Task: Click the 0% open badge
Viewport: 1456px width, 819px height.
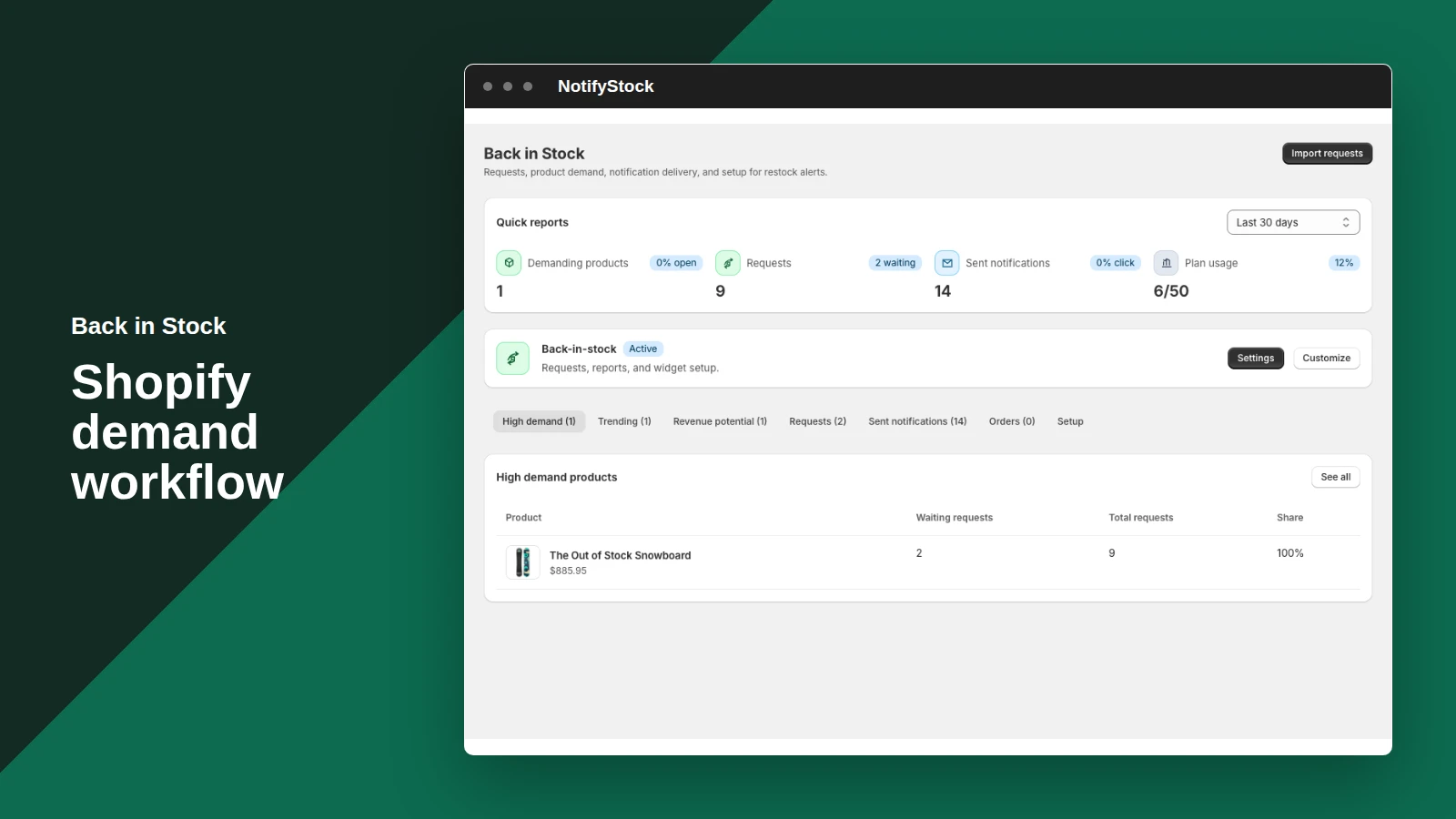Action: (676, 263)
